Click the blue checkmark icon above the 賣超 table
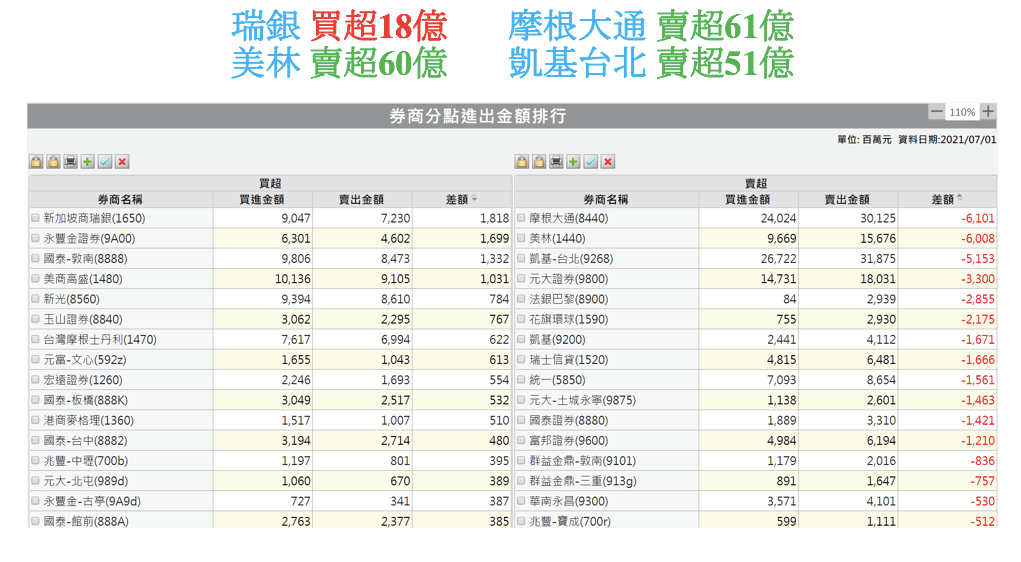This screenshot has width=1021, height=562. click(x=590, y=162)
